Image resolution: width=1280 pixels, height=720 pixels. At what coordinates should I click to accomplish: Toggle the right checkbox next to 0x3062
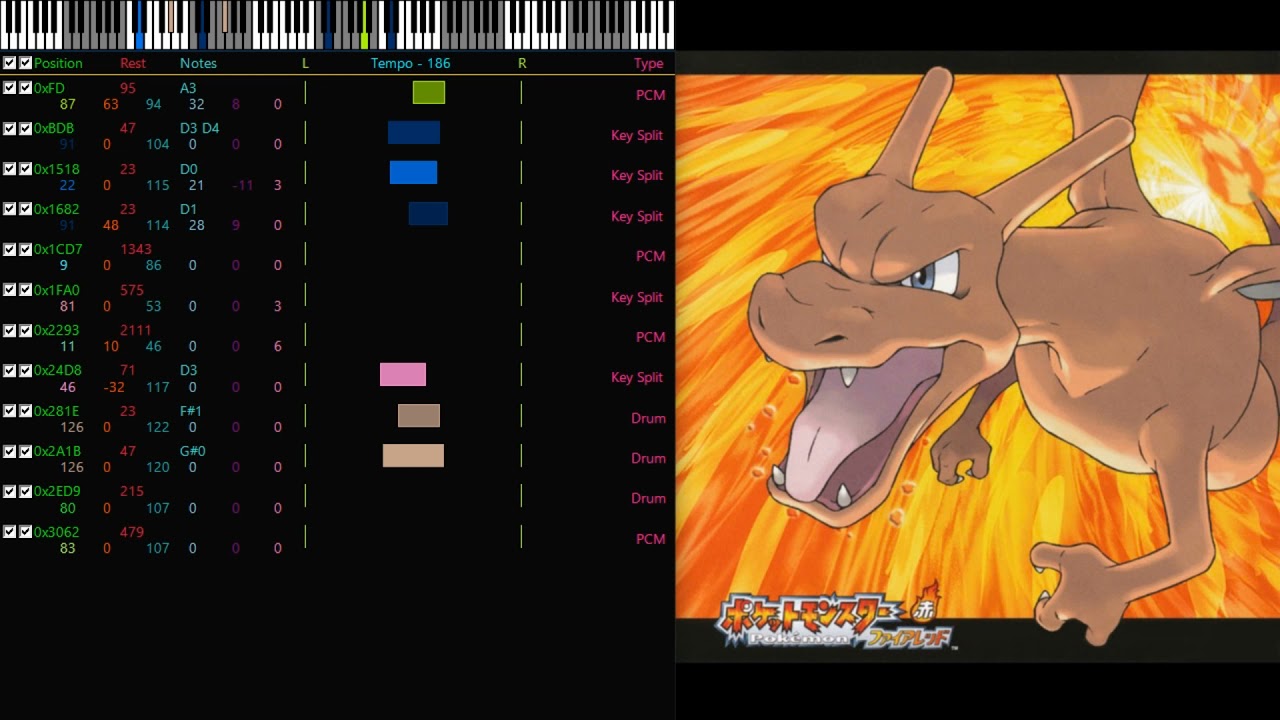(x=25, y=532)
